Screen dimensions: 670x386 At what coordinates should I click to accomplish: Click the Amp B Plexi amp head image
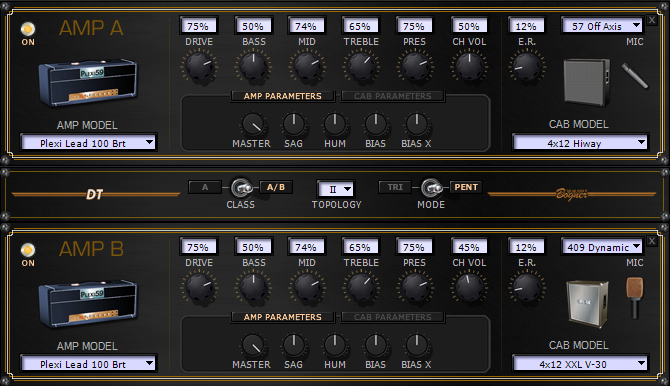88,304
